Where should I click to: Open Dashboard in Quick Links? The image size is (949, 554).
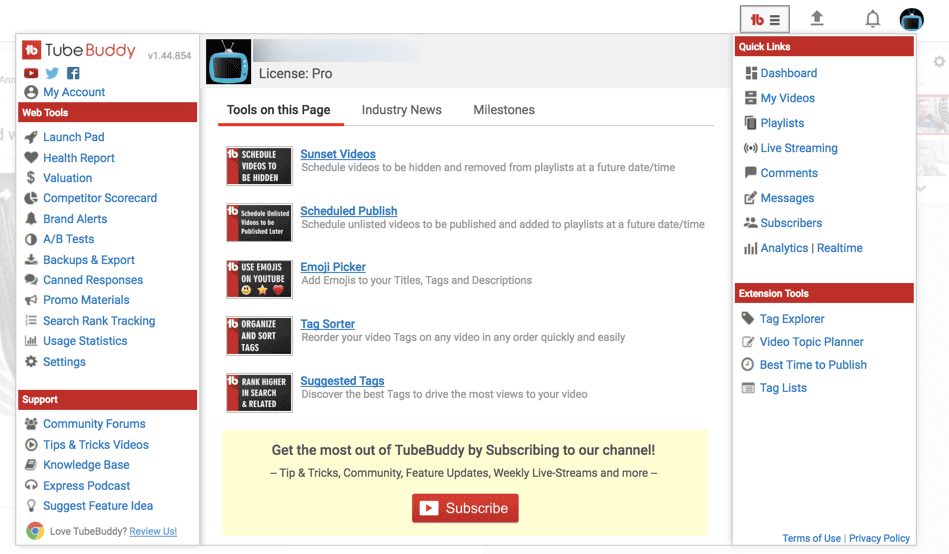[x=789, y=73]
